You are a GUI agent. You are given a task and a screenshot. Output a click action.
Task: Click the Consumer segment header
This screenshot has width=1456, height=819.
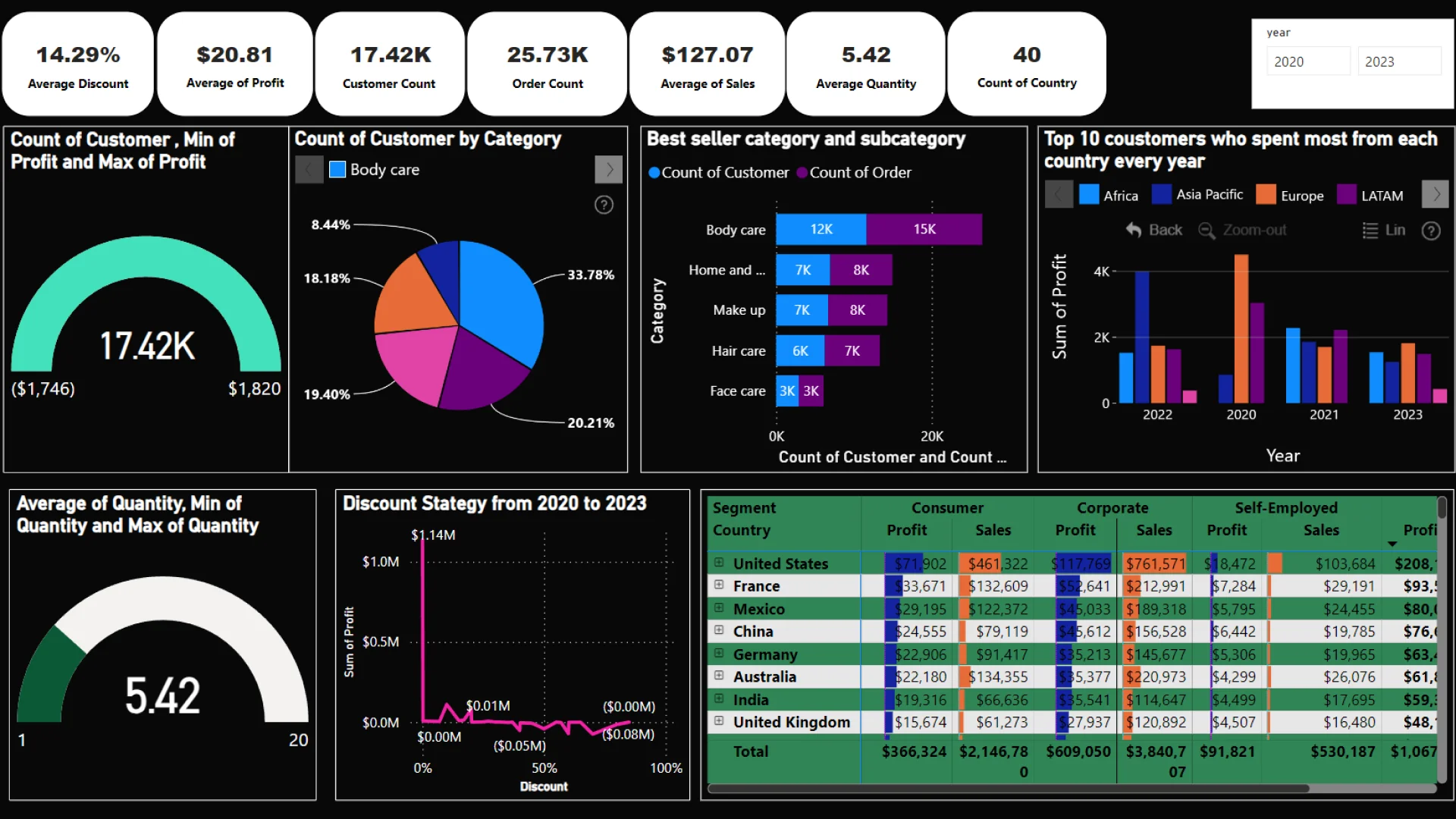(x=947, y=508)
